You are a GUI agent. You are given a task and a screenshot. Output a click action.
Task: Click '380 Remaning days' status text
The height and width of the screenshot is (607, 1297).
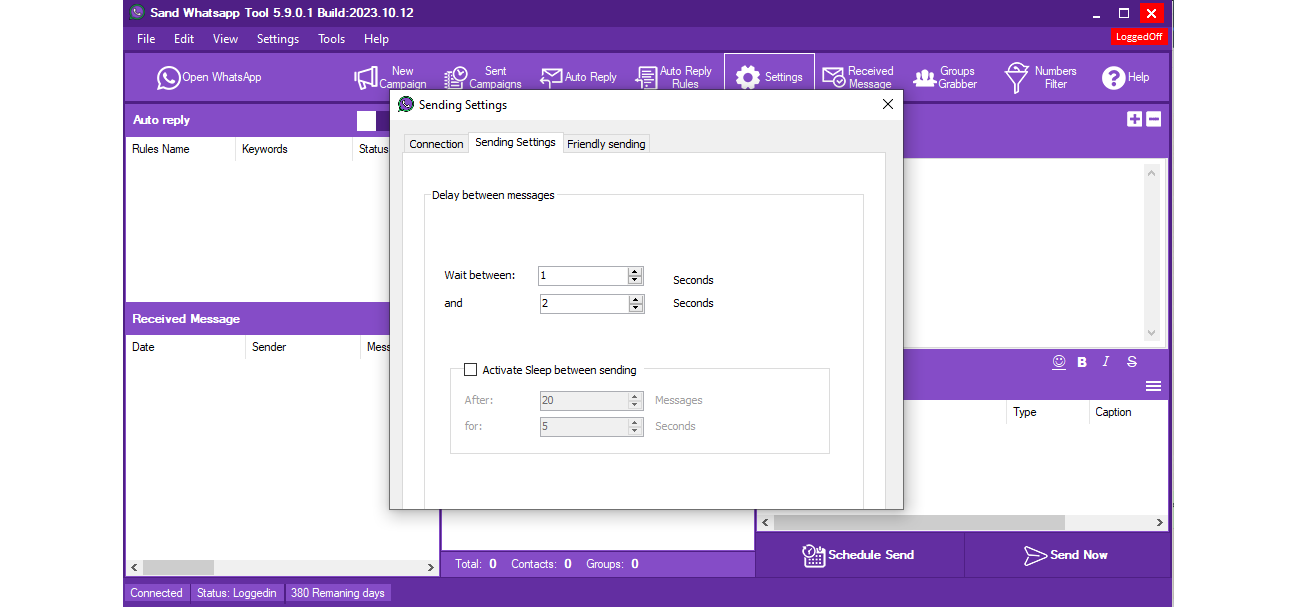338,593
